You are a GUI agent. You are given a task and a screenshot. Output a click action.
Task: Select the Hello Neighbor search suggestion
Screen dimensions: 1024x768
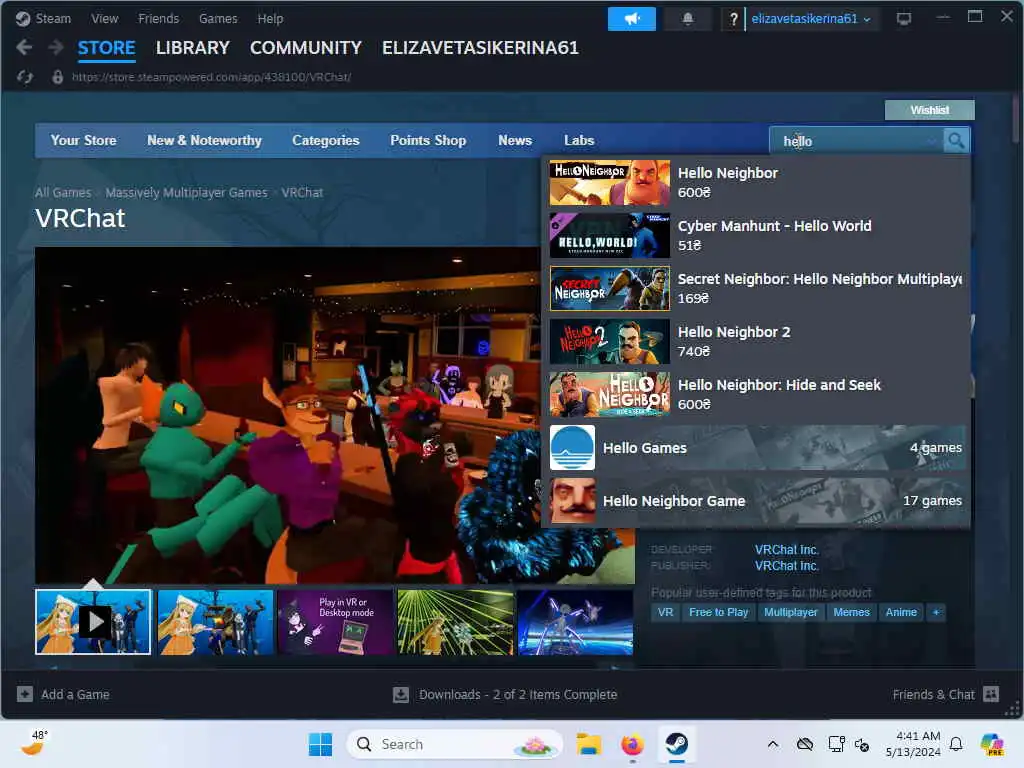756,182
